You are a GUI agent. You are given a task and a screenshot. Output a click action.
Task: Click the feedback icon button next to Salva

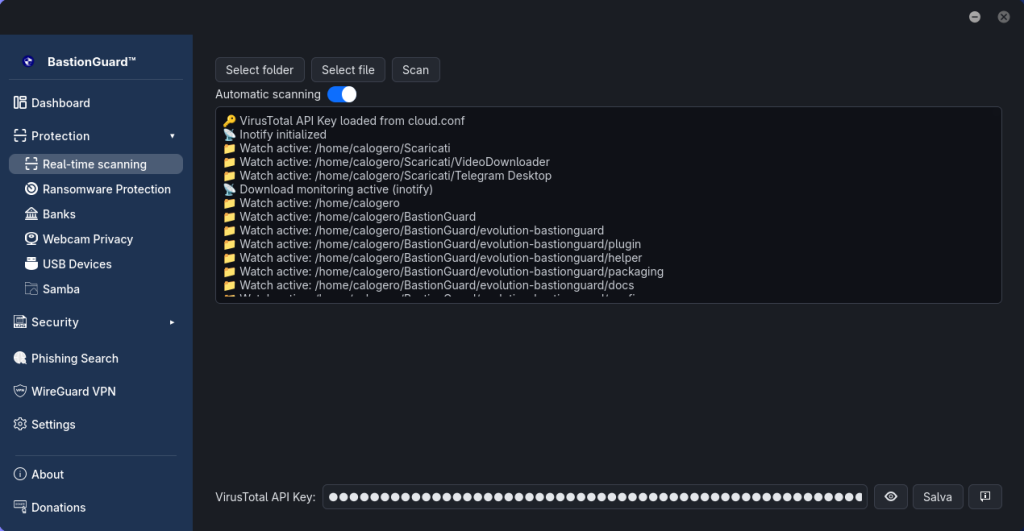(x=985, y=497)
